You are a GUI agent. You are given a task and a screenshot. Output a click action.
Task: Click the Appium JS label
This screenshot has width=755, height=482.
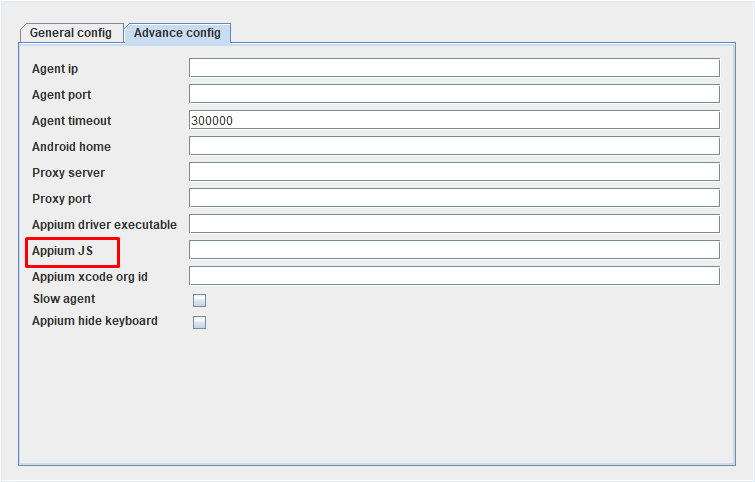point(62,251)
